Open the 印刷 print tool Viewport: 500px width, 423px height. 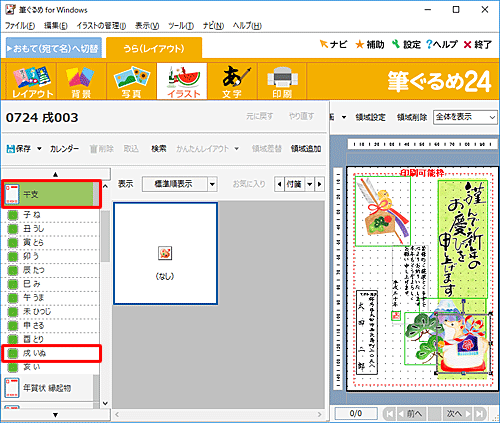click(282, 82)
